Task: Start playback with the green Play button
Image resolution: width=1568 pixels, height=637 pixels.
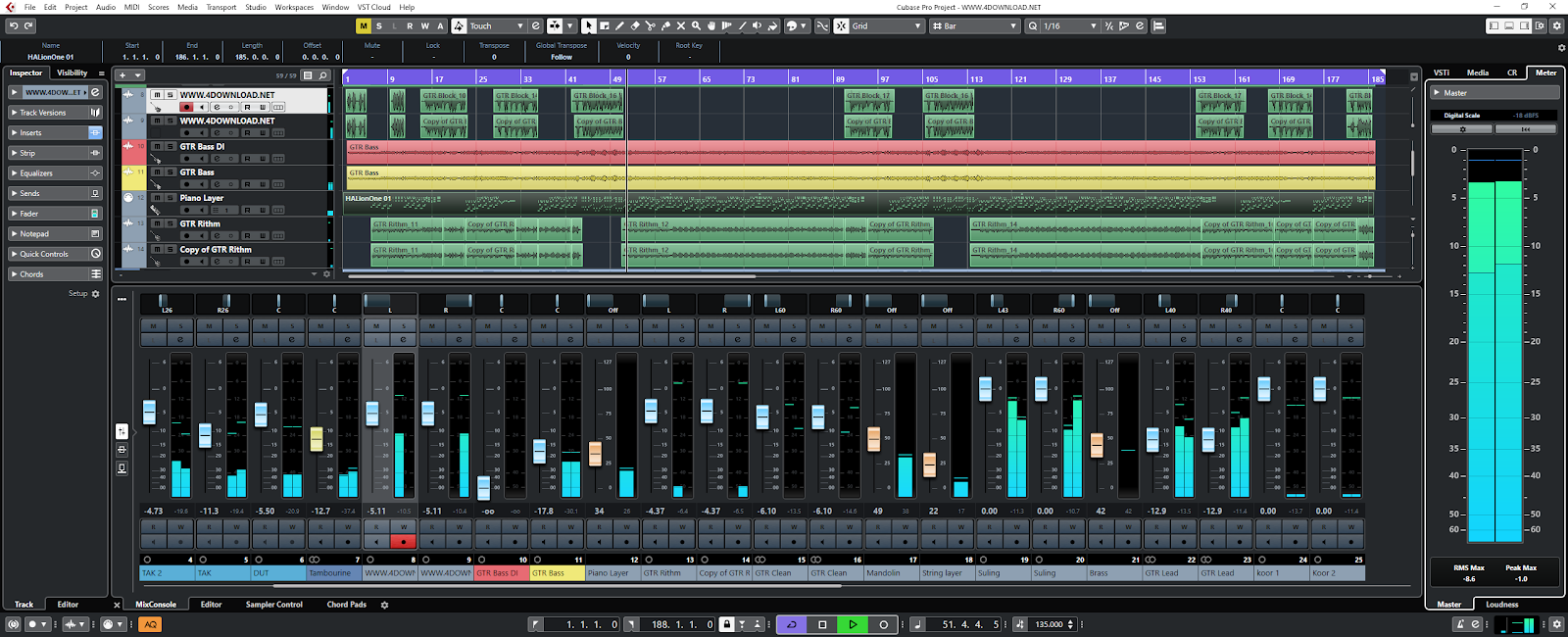Action: pos(853,624)
